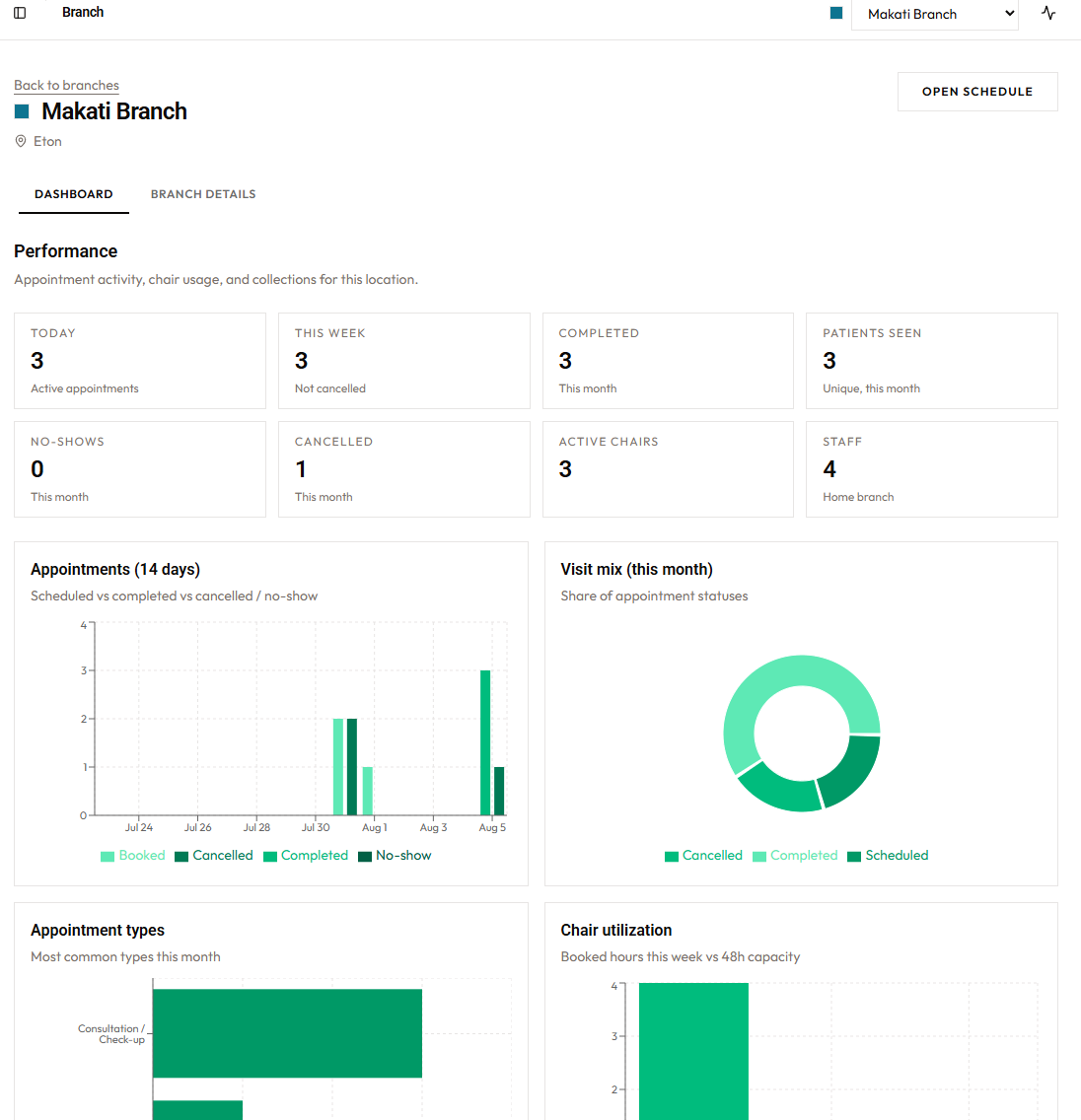Switch to the DASHBOARD tab
Viewport: 1081px width, 1120px height.
point(74,194)
